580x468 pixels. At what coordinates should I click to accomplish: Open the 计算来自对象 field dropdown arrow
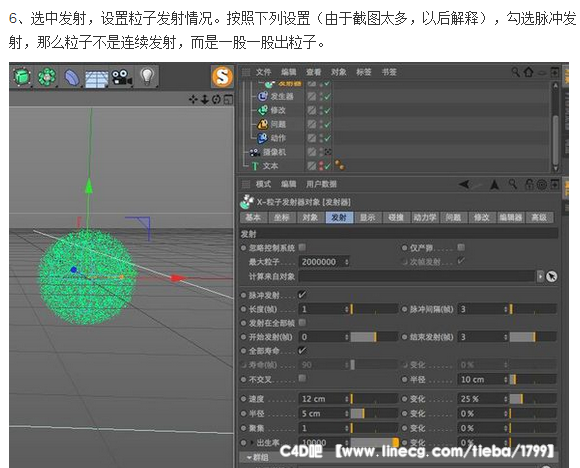(x=540, y=276)
